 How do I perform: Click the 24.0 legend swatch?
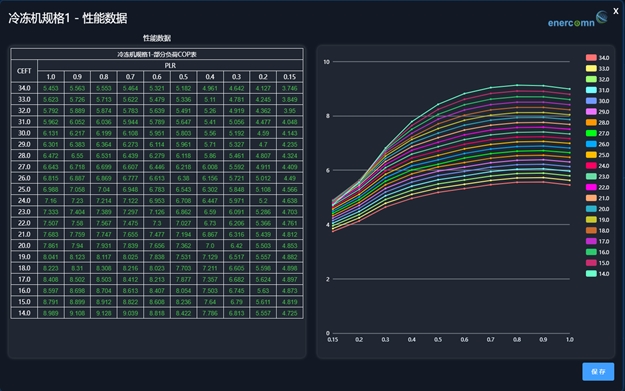591,165
